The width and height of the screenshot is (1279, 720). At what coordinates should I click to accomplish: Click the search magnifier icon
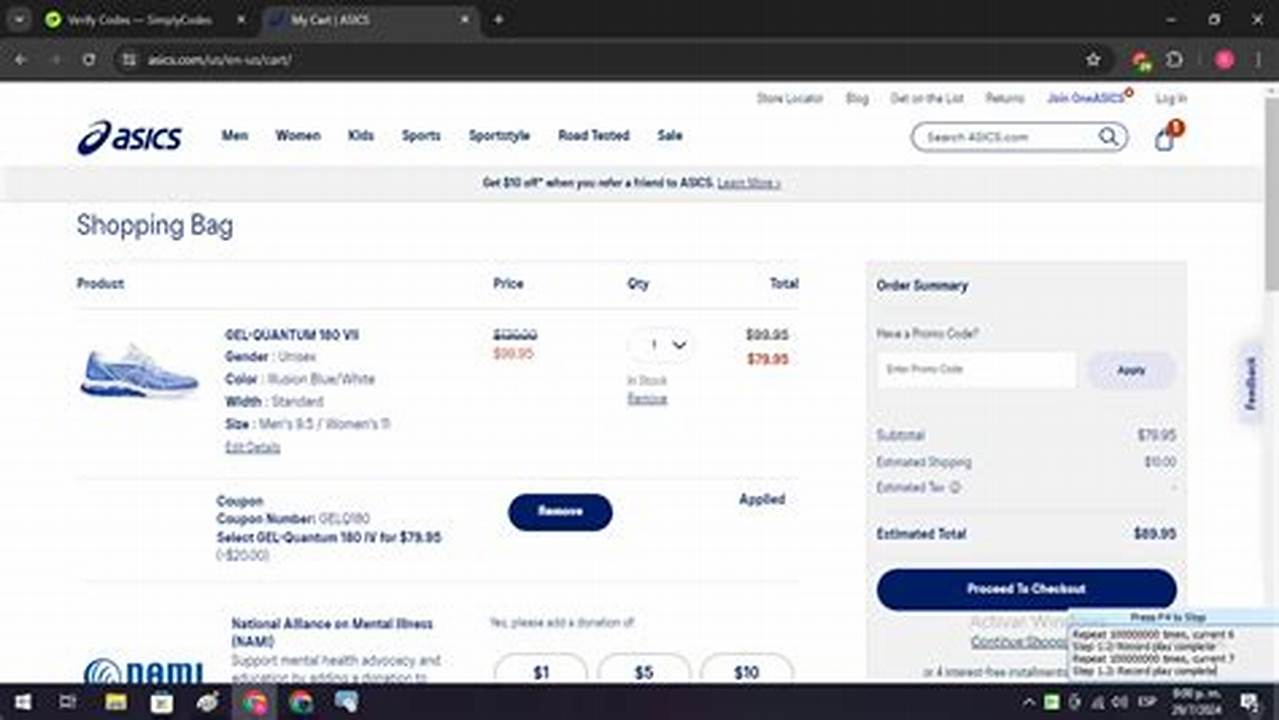point(1108,136)
